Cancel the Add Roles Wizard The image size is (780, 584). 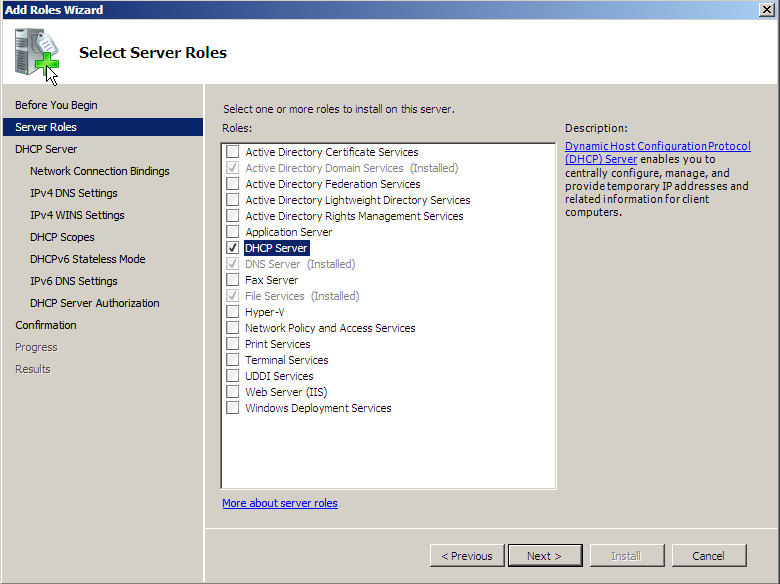[x=709, y=555]
